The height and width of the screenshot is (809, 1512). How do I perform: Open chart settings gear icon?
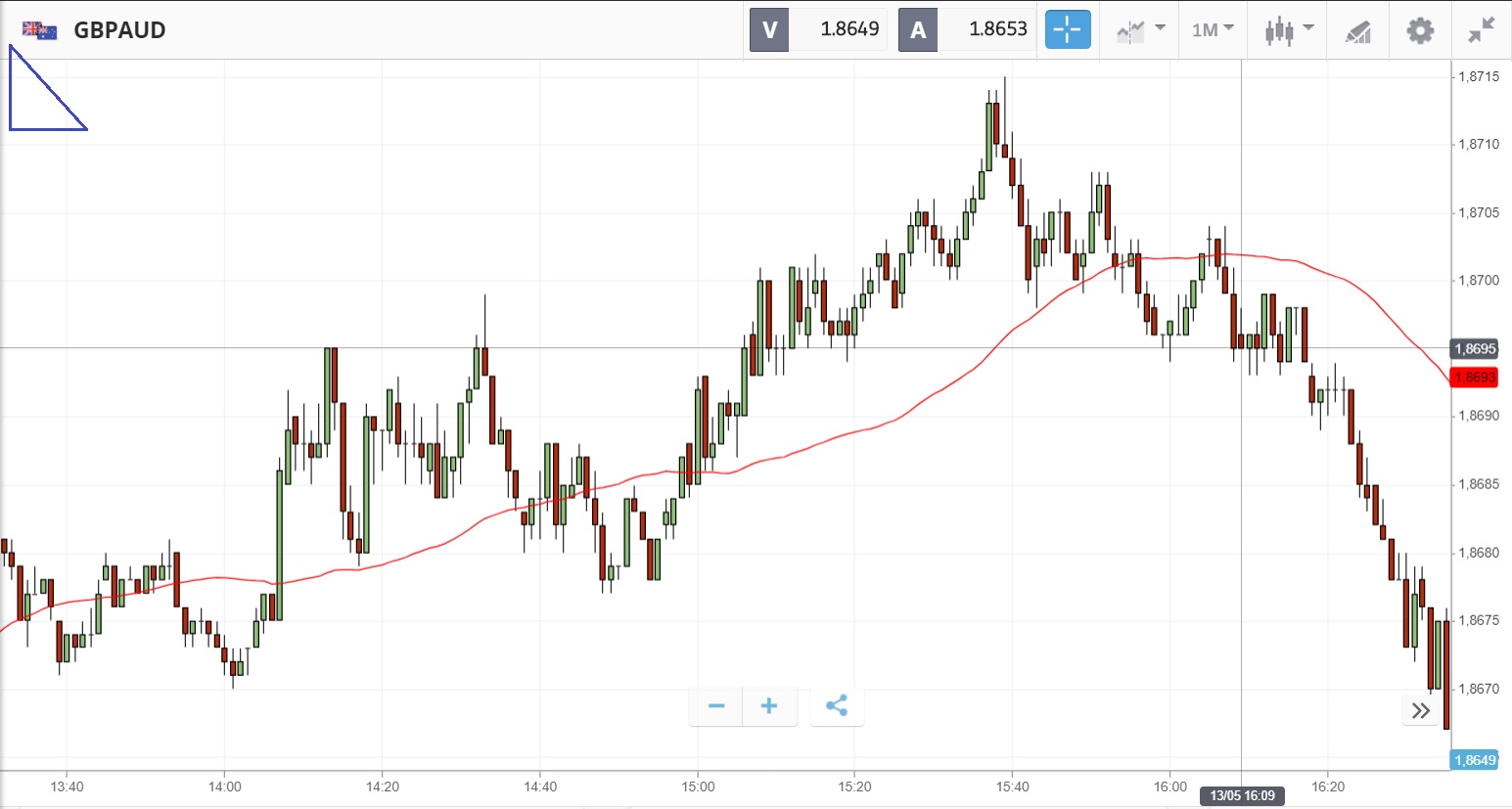coord(1420,30)
